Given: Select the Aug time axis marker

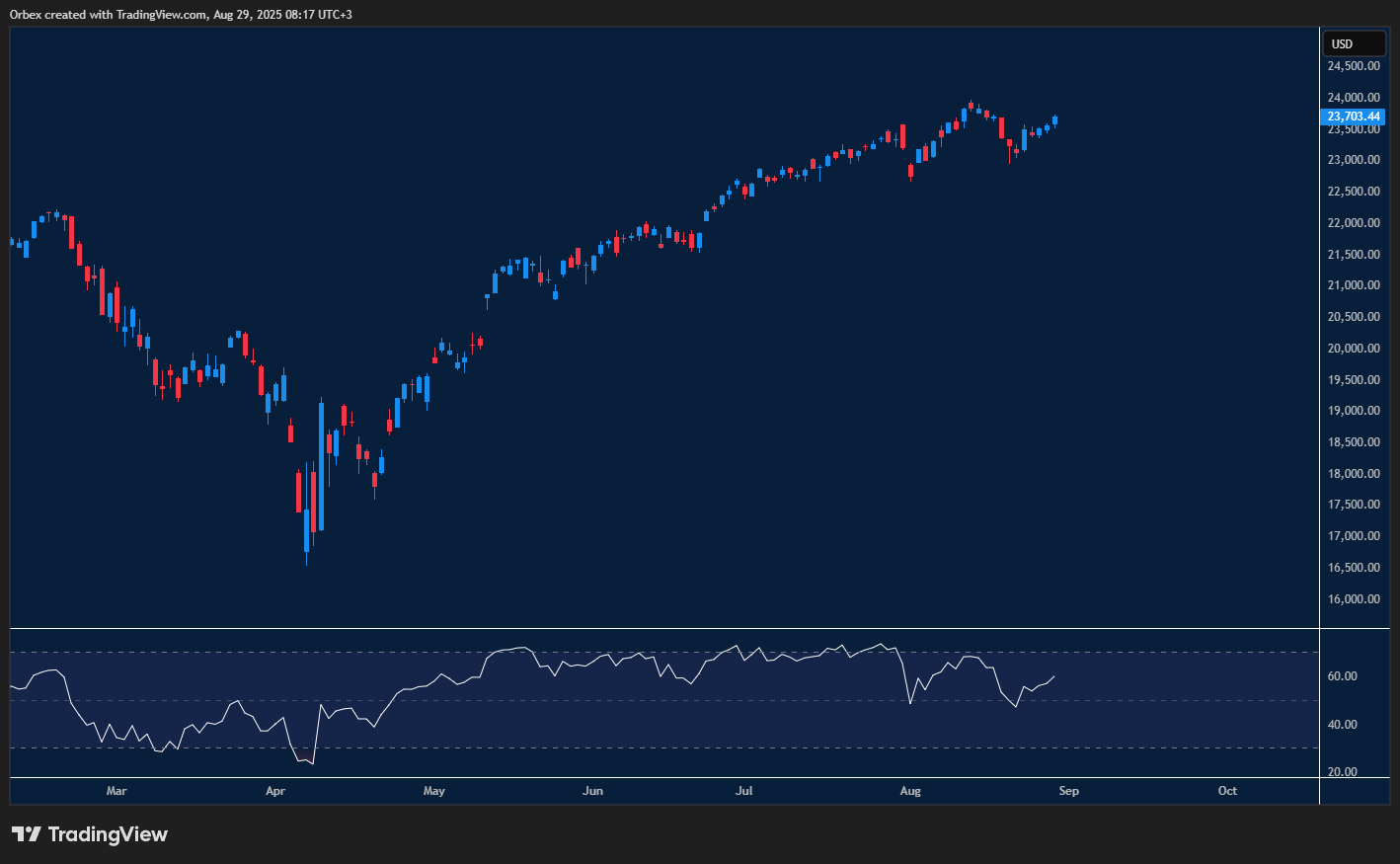Looking at the screenshot, I should (x=910, y=791).
